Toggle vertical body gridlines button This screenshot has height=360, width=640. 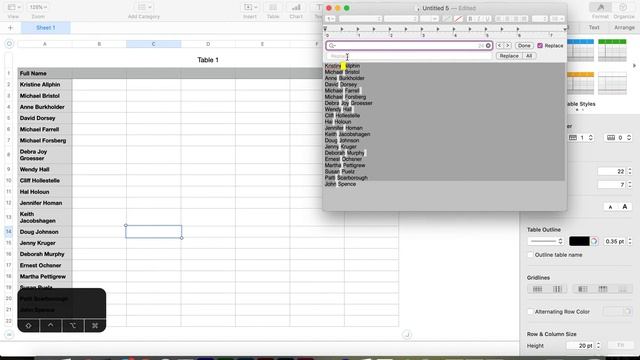tap(557, 289)
